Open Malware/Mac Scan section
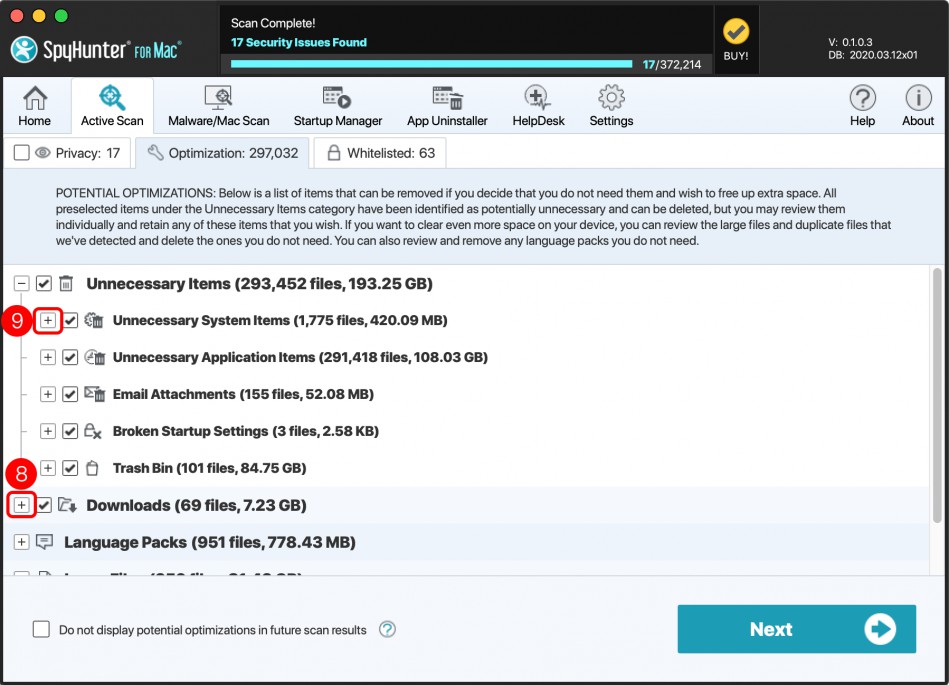The image size is (949, 685). (x=218, y=106)
